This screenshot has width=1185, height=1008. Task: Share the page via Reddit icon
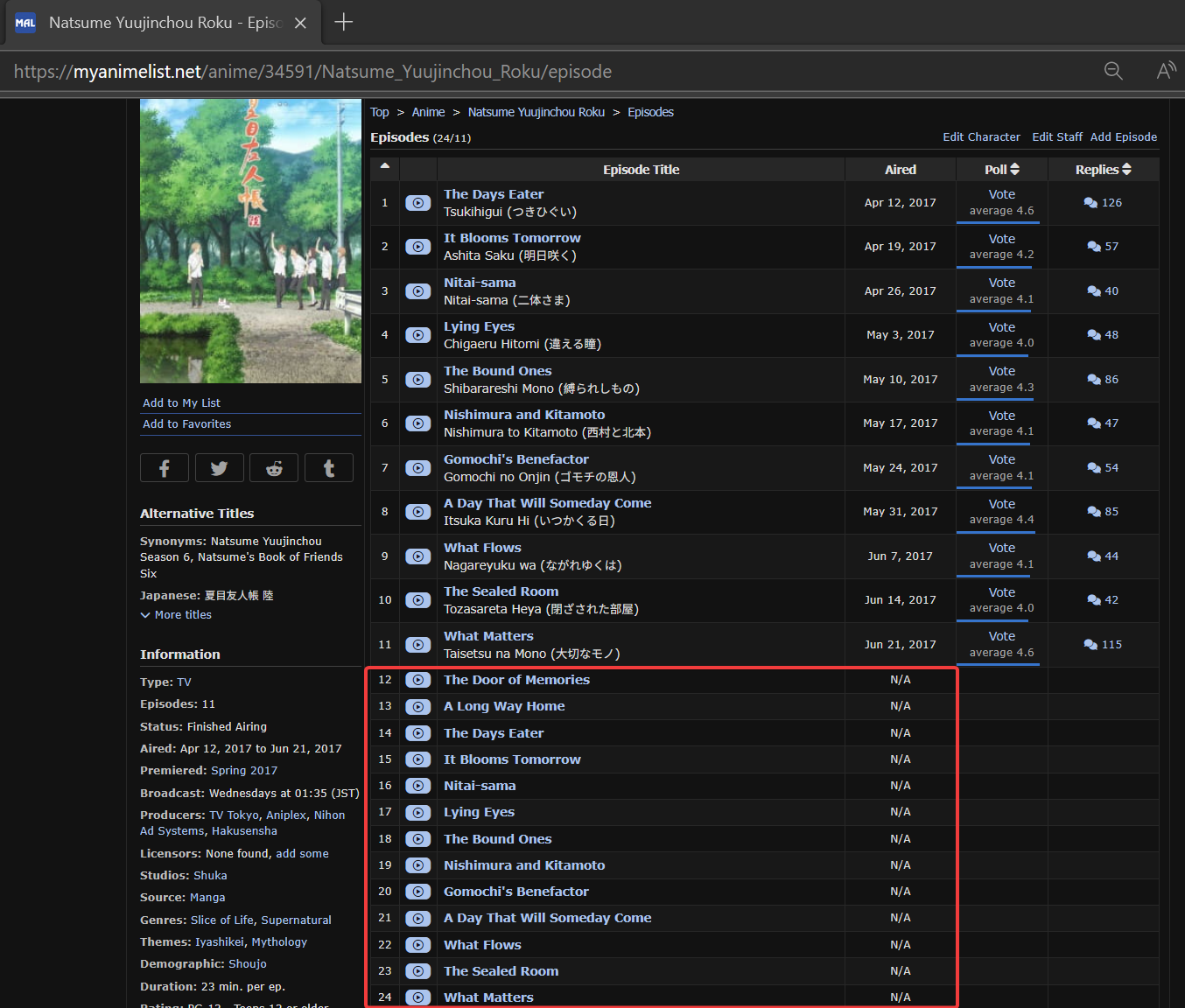click(274, 468)
